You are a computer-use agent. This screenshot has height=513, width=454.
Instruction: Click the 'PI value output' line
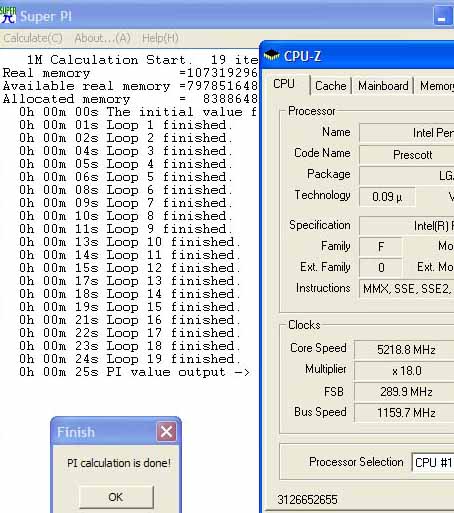(x=134, y=372)
